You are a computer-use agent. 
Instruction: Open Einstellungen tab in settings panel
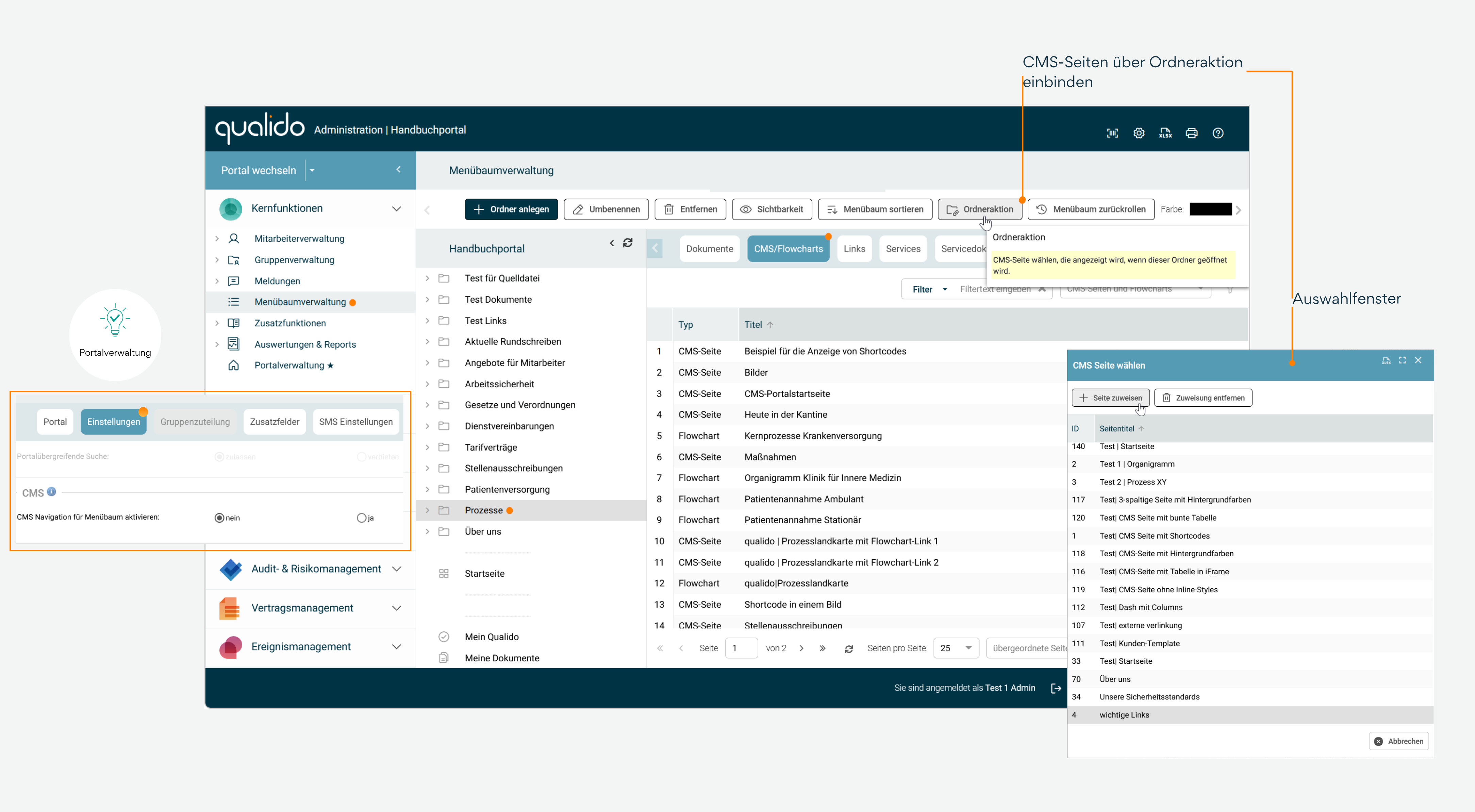click(x=113, y=422)
